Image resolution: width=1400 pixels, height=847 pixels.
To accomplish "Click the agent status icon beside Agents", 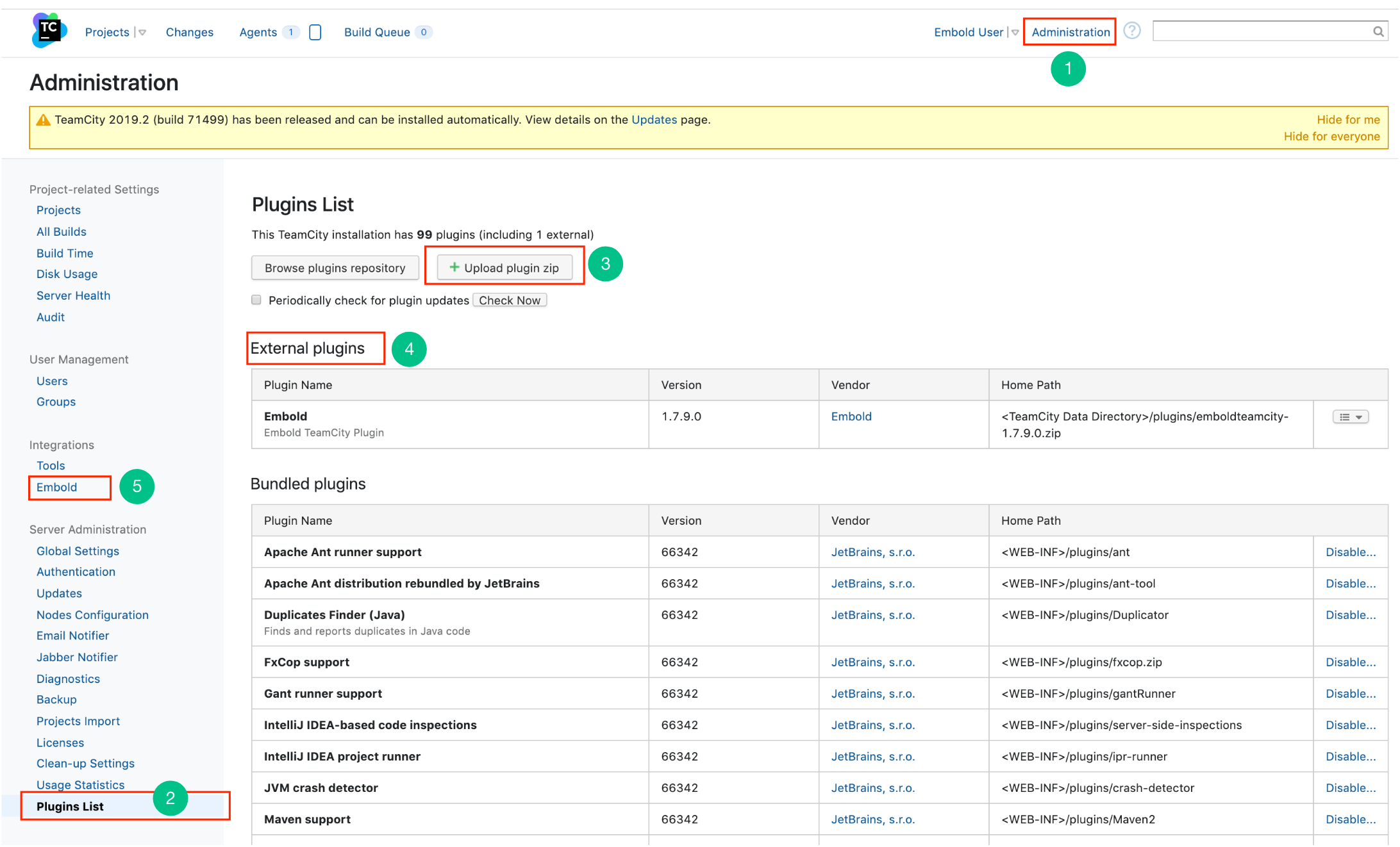I will (x=315, y=32).
